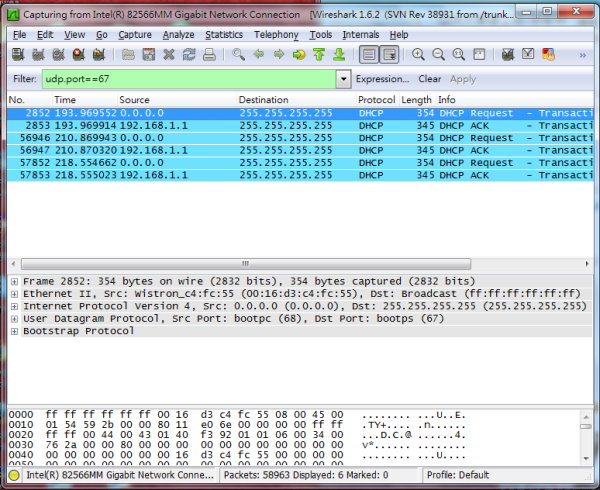
Task: Open the capture interfaces list icon
Action: pos(17,55)
